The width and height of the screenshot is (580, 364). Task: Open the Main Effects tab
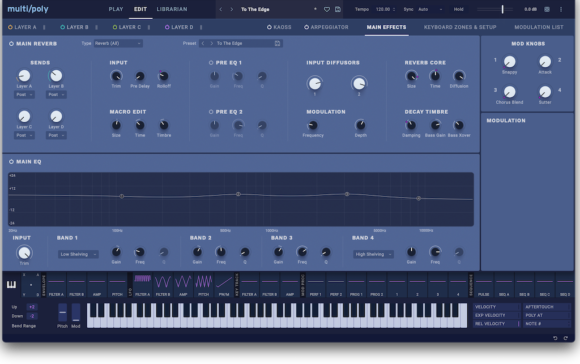(386, 27)
